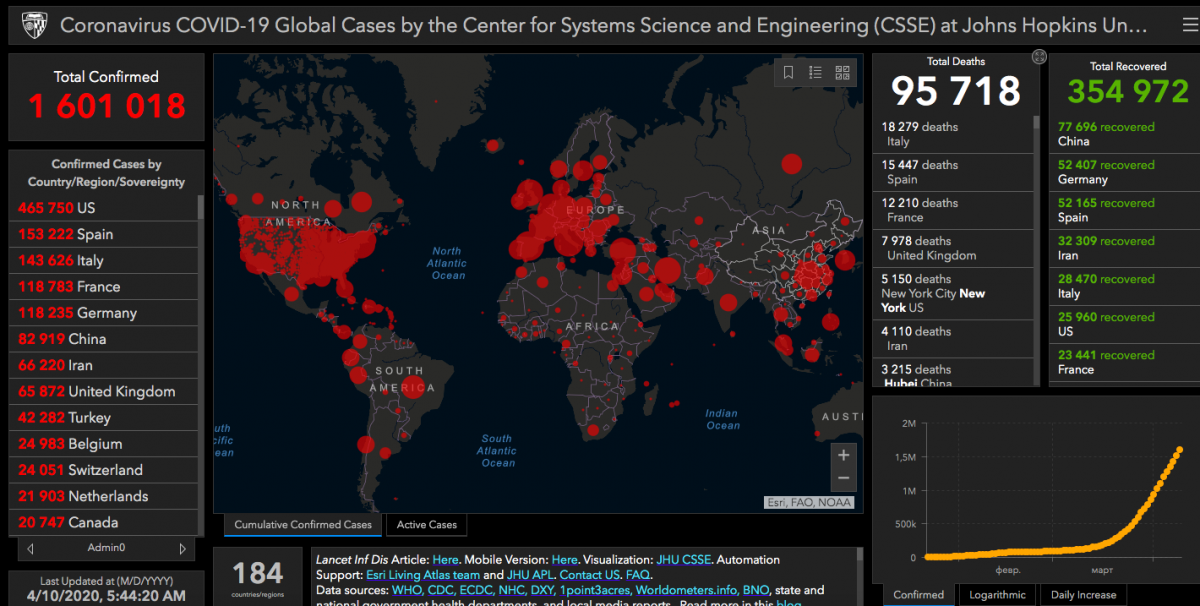Select the 4 110 deaths Iran entry
The width and height of the screenshot is (1200, 606).
point(954,338)
